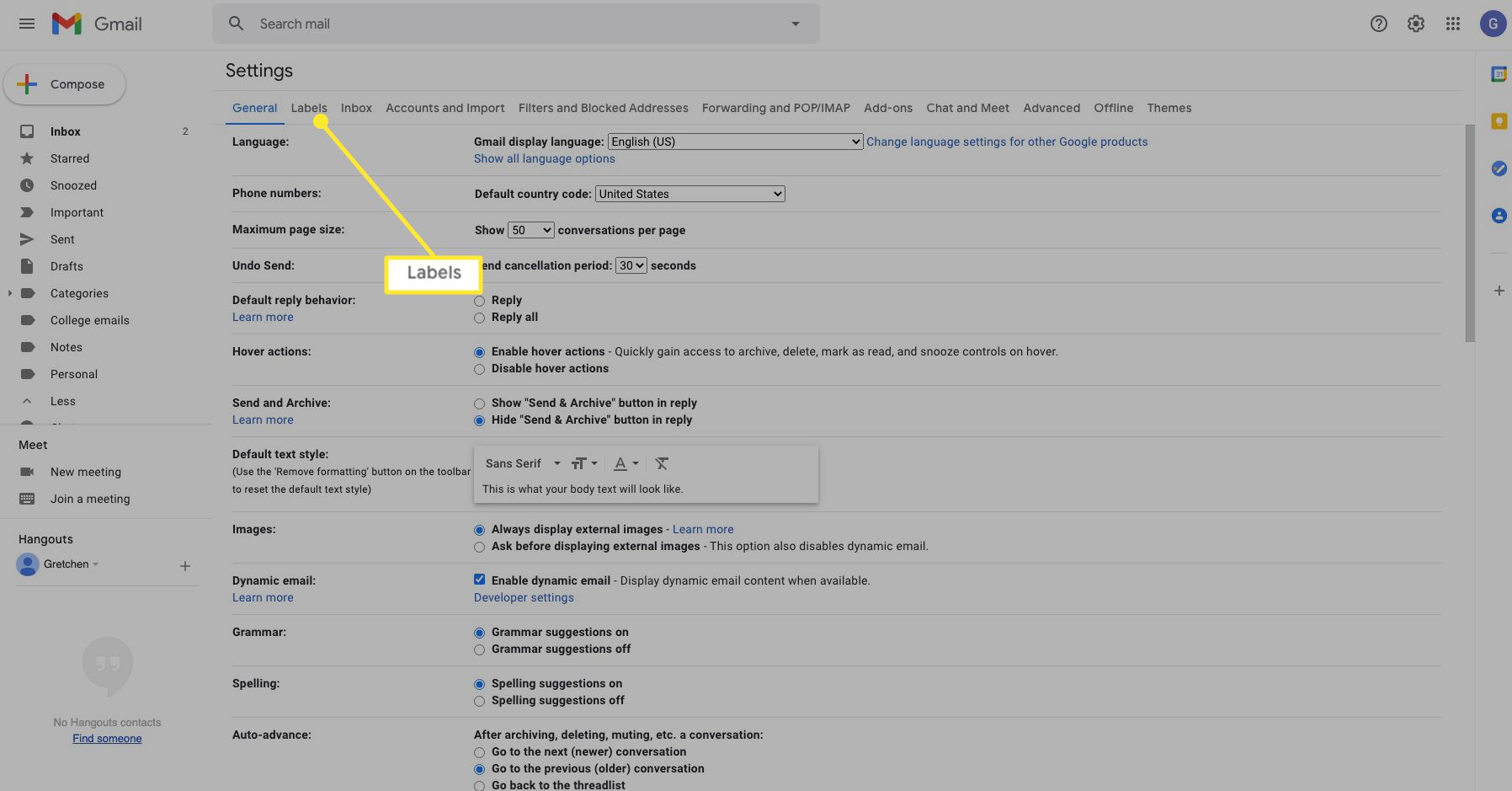
Task: Open the text color dropdown
Action: point(626,463)
